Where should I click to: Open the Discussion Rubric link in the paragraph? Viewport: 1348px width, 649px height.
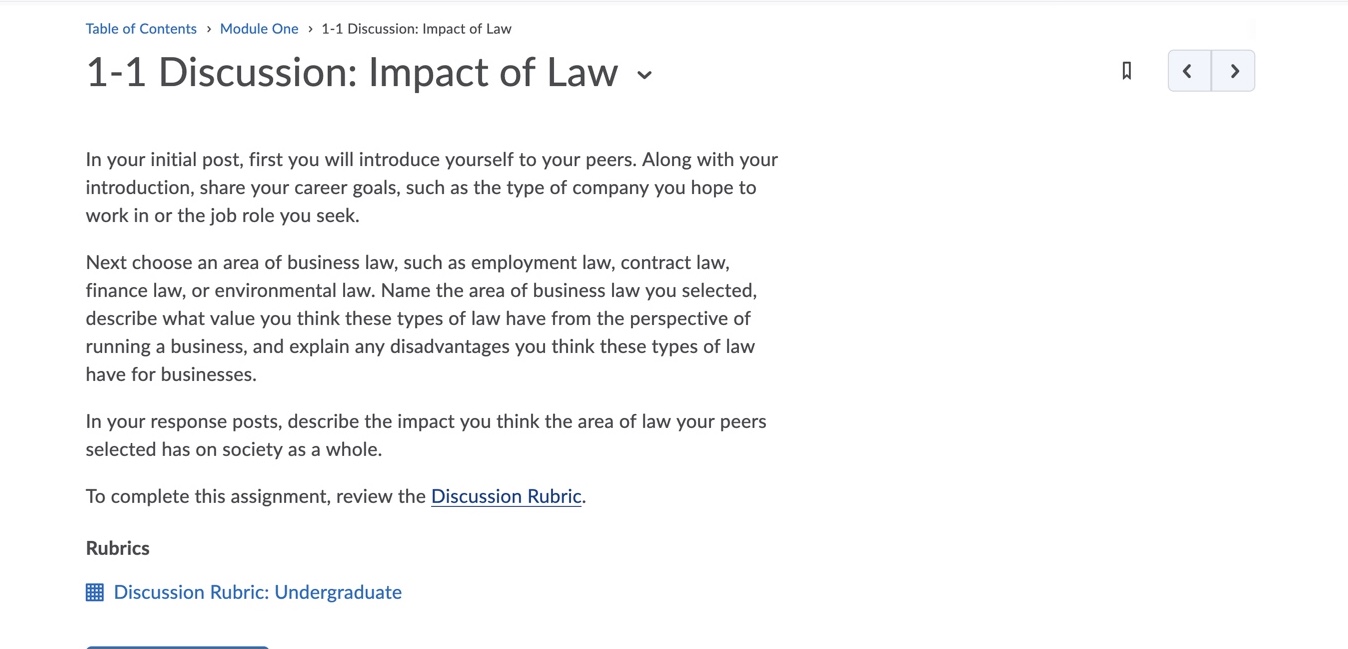pos(506,496)
